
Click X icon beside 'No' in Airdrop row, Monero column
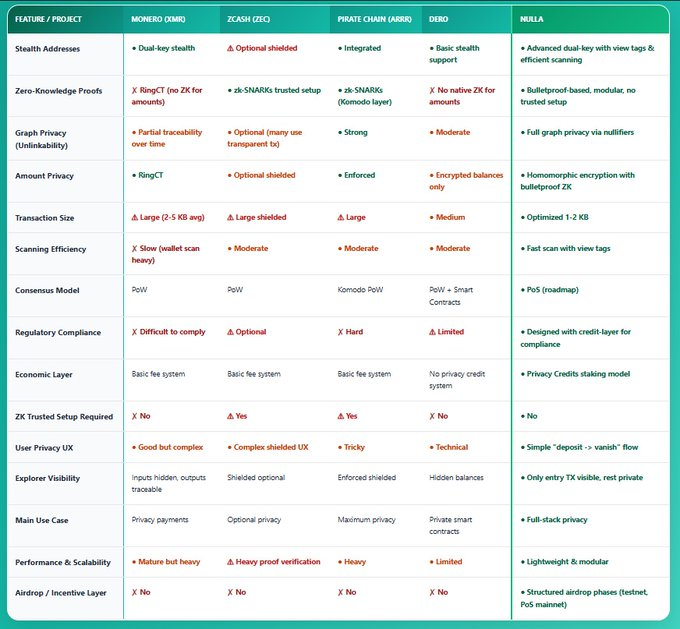[134, 592]
